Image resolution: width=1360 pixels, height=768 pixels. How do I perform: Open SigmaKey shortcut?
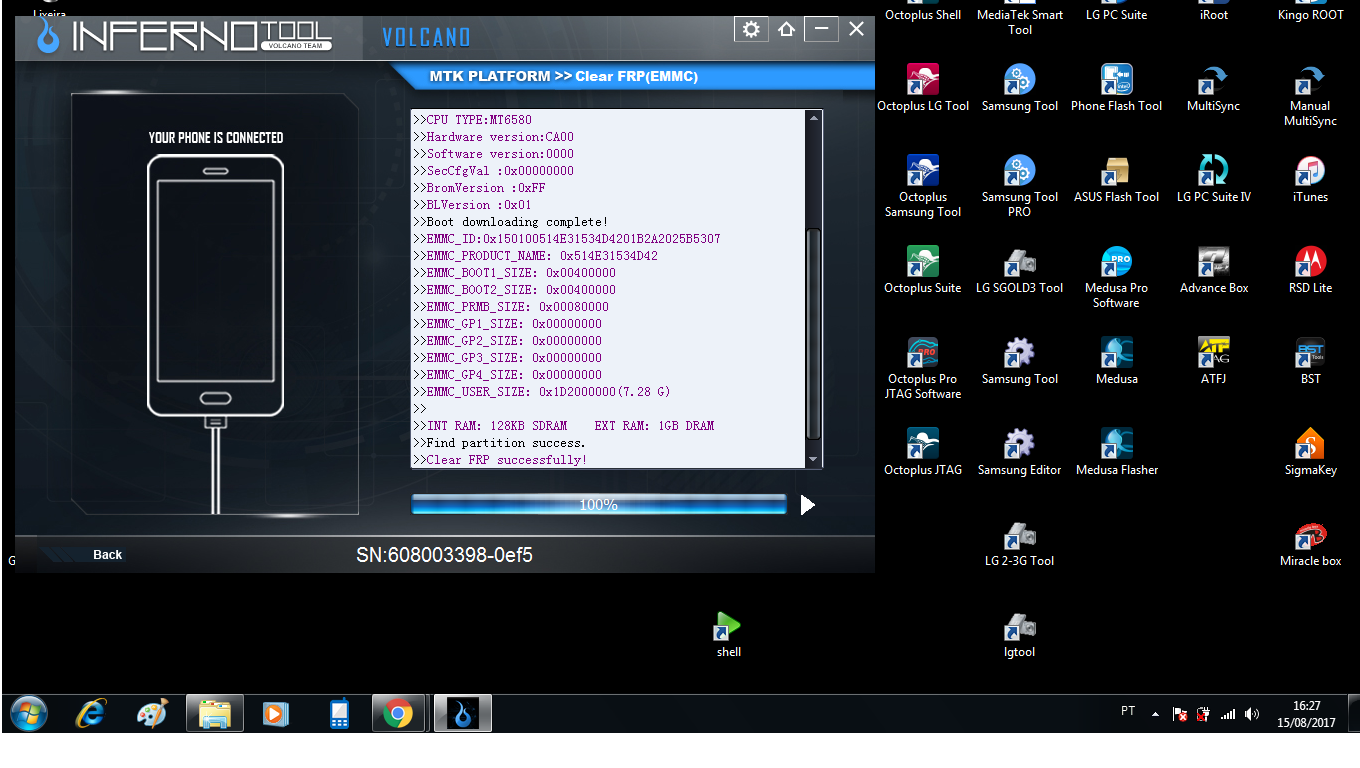pos(1310,452)
